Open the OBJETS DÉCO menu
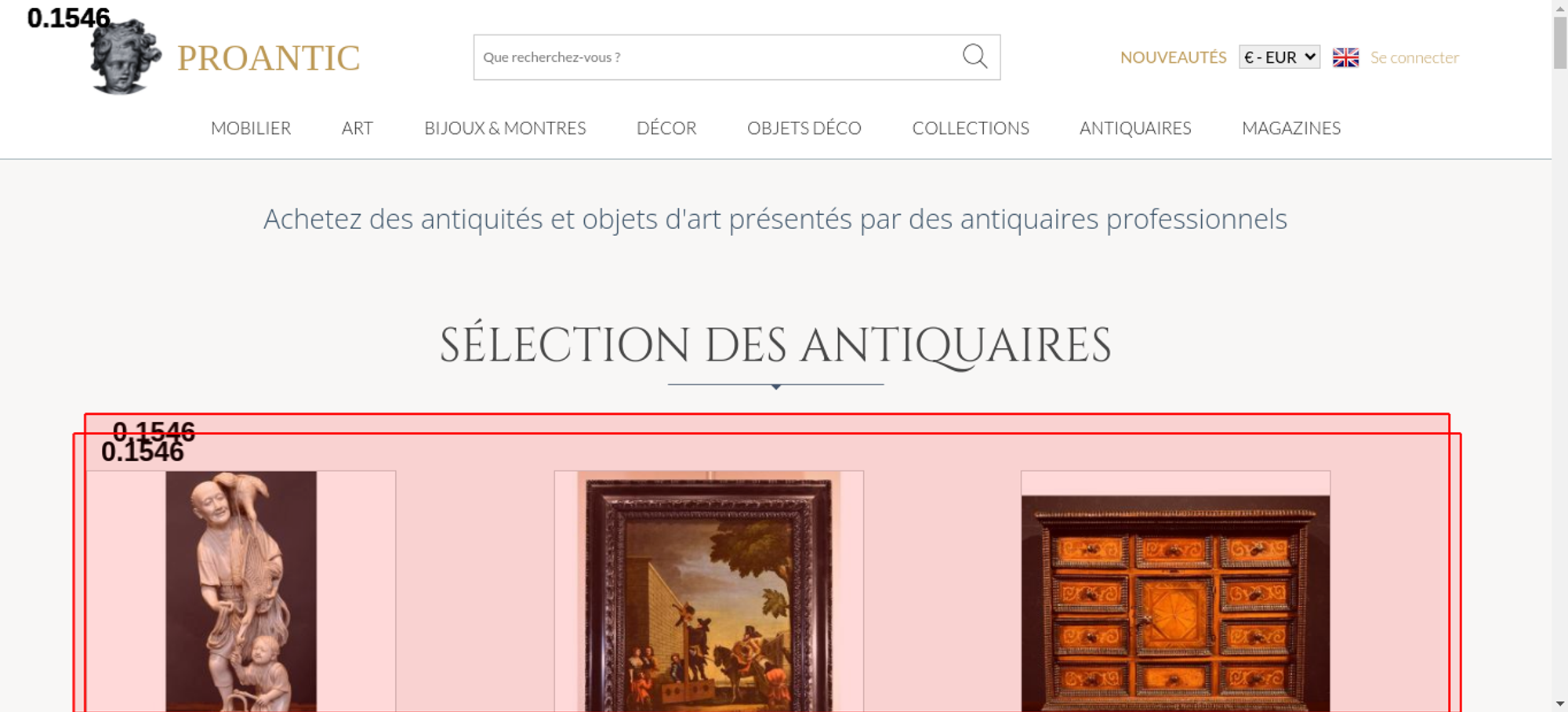The width and height of the screenshot is (1568, 712). [804, 128]
